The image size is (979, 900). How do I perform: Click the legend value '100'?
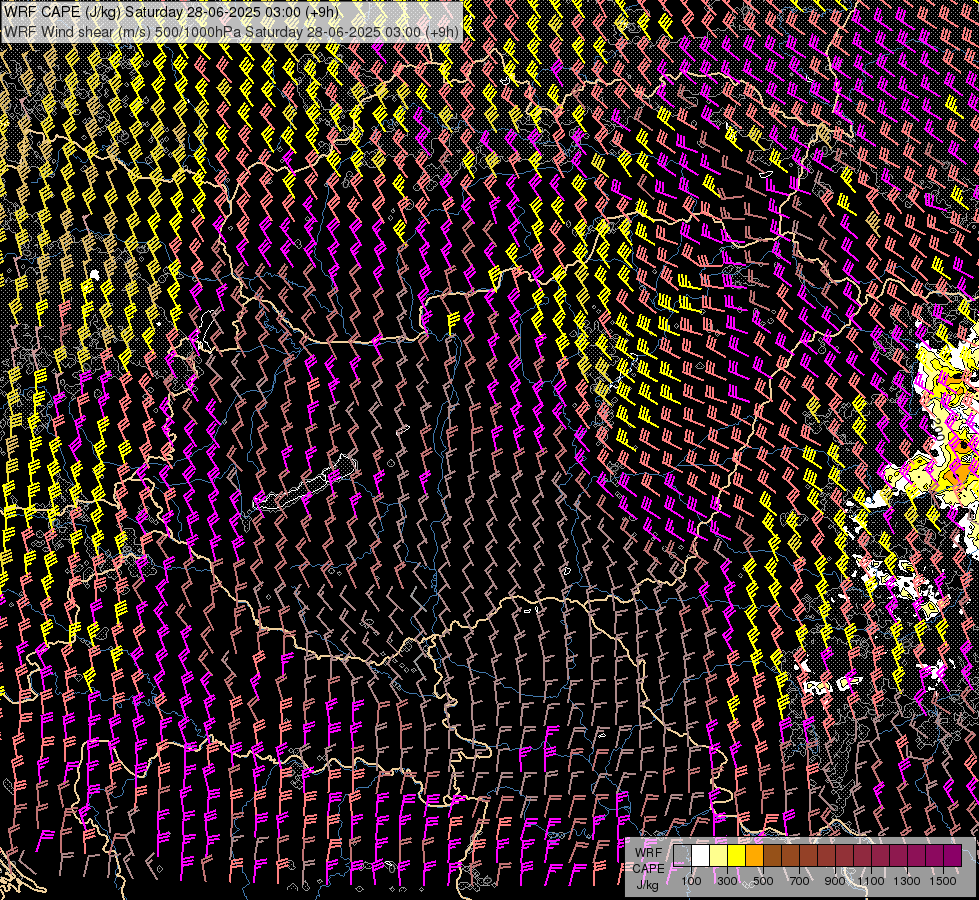(x=691, y=881)
